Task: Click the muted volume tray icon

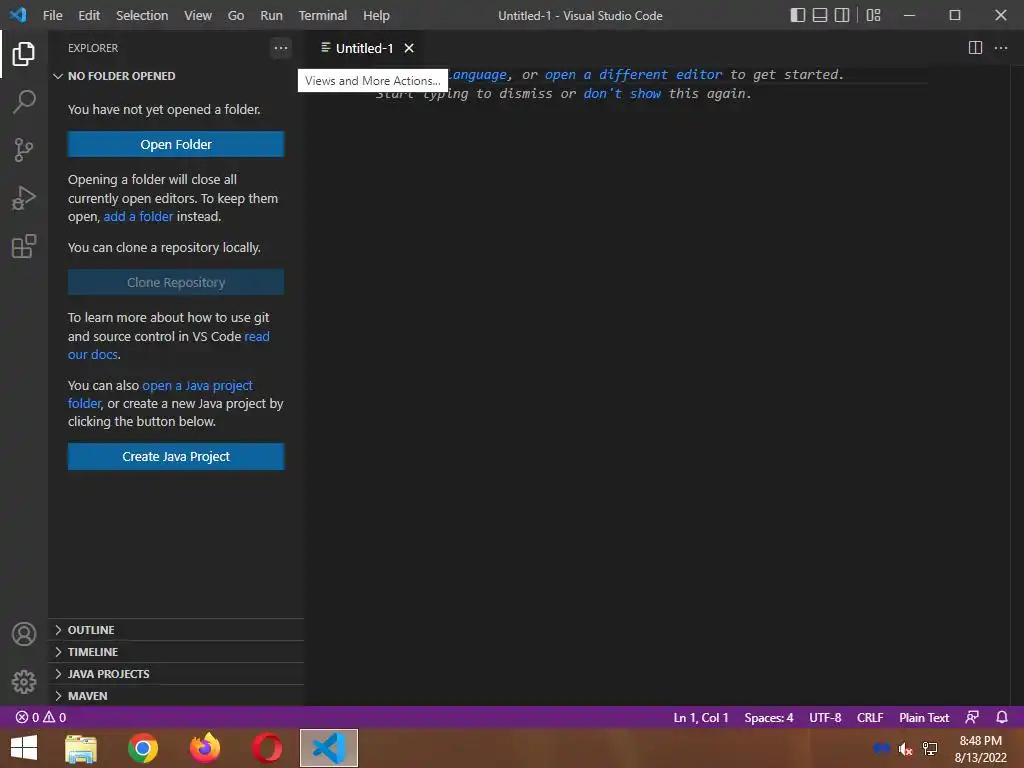Action: pos(905,748)
